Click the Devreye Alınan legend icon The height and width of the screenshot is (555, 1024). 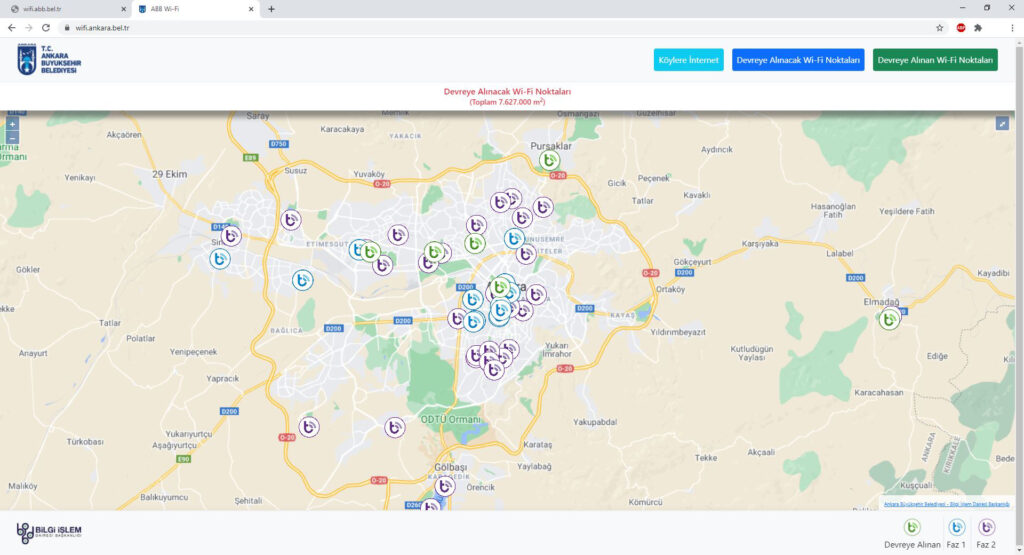pyautogui.click(x=912, y=527)
